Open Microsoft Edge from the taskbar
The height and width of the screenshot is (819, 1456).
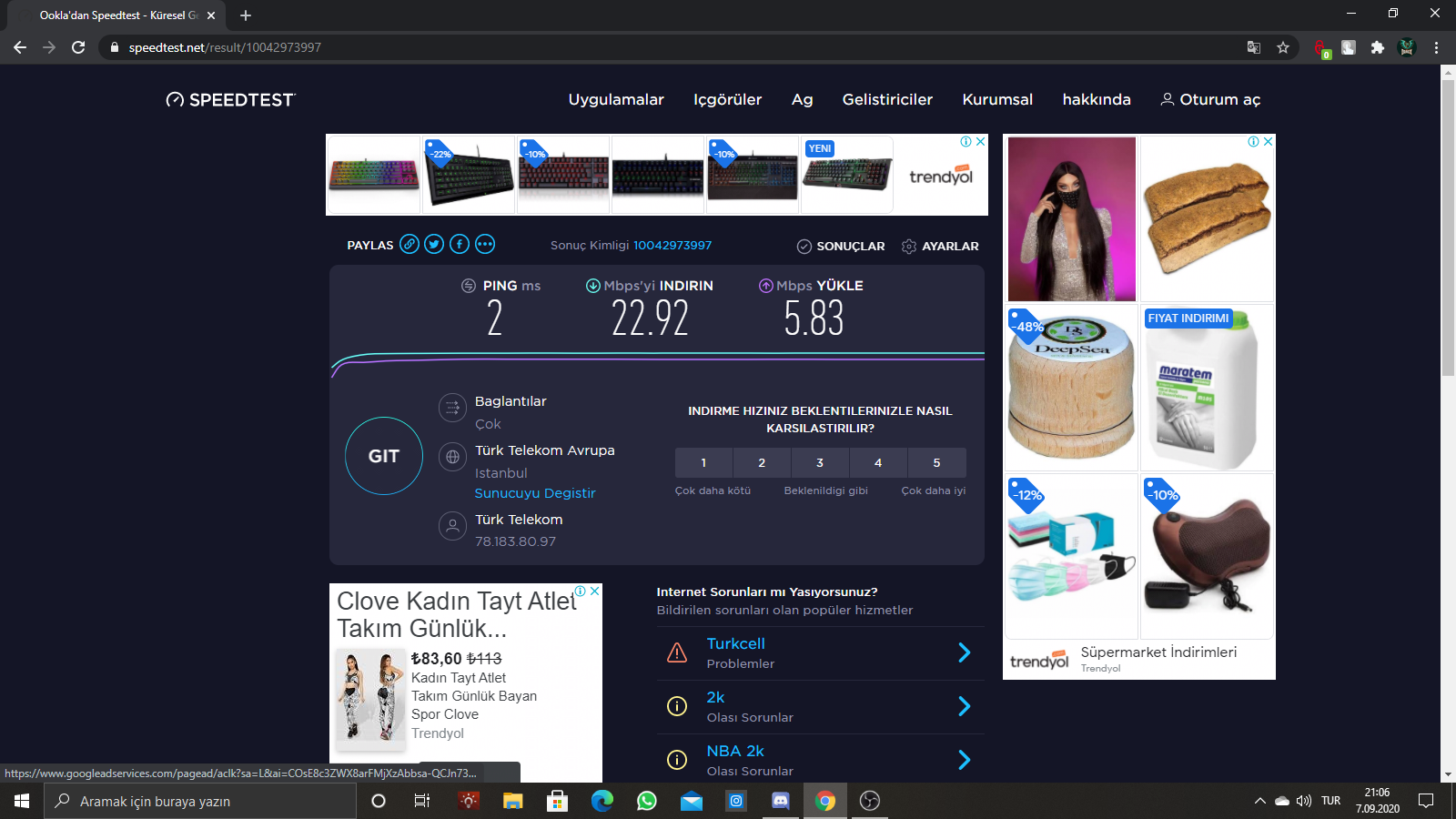point(602,801)
